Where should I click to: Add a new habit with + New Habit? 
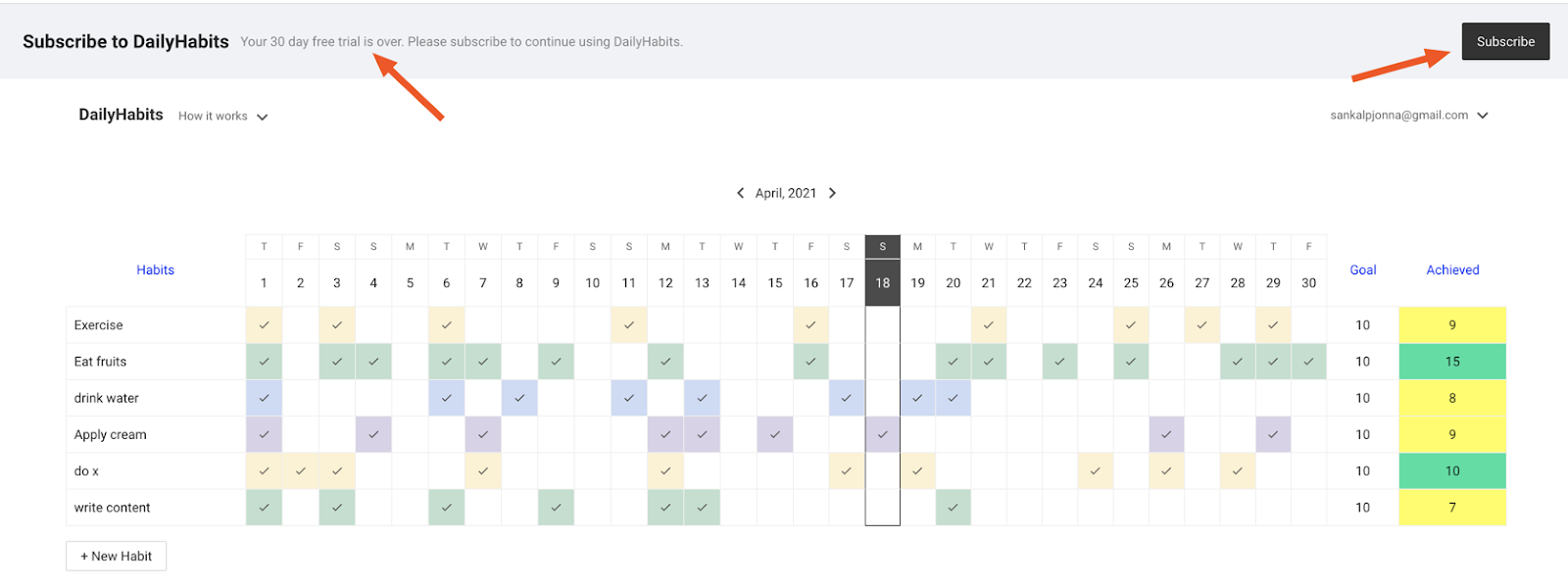point(116,556)
